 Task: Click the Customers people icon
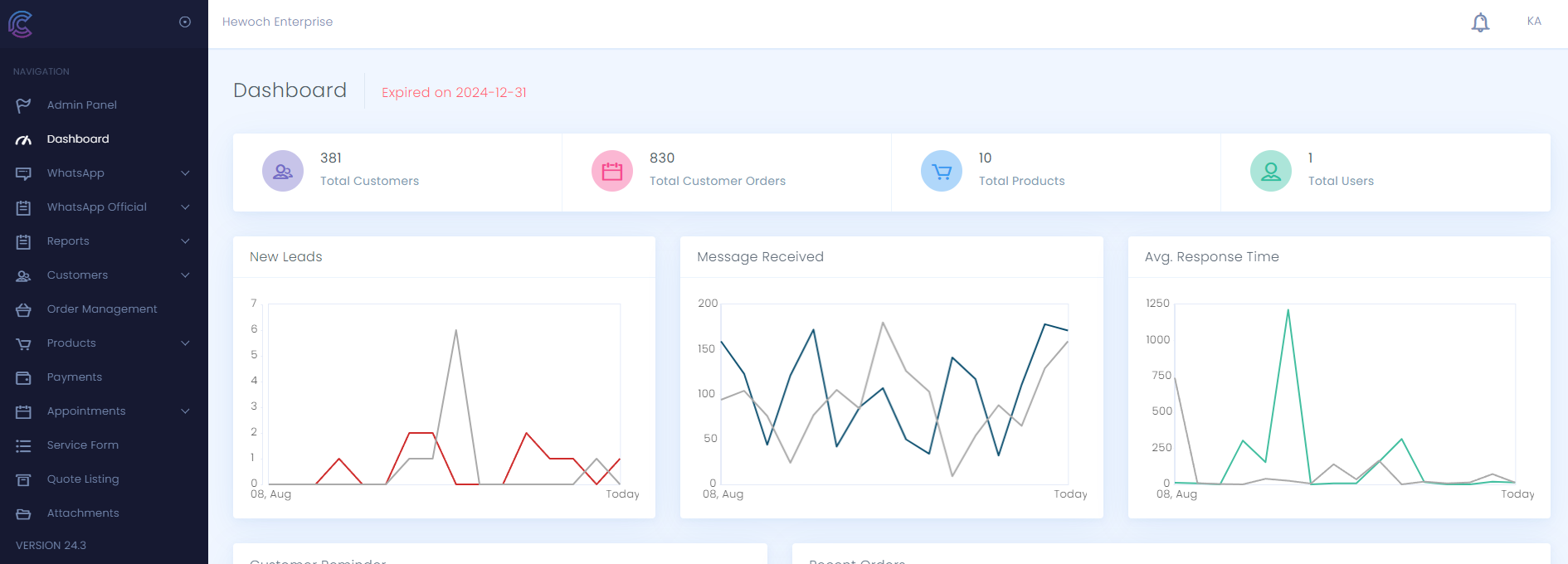point(23,275)
